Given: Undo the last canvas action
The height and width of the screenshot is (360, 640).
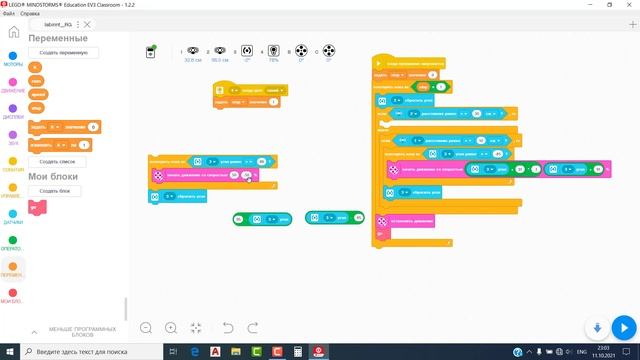Looking at the screenshot, I should [228, 328].
